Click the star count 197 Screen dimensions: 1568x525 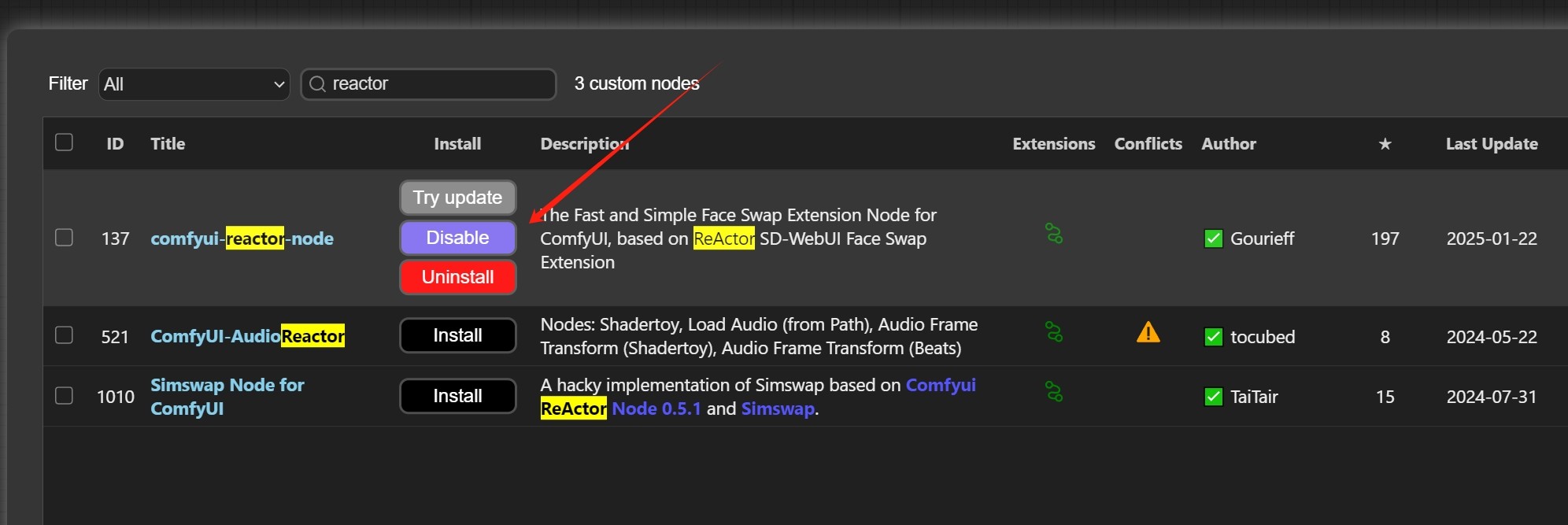tap(1385, 238)
